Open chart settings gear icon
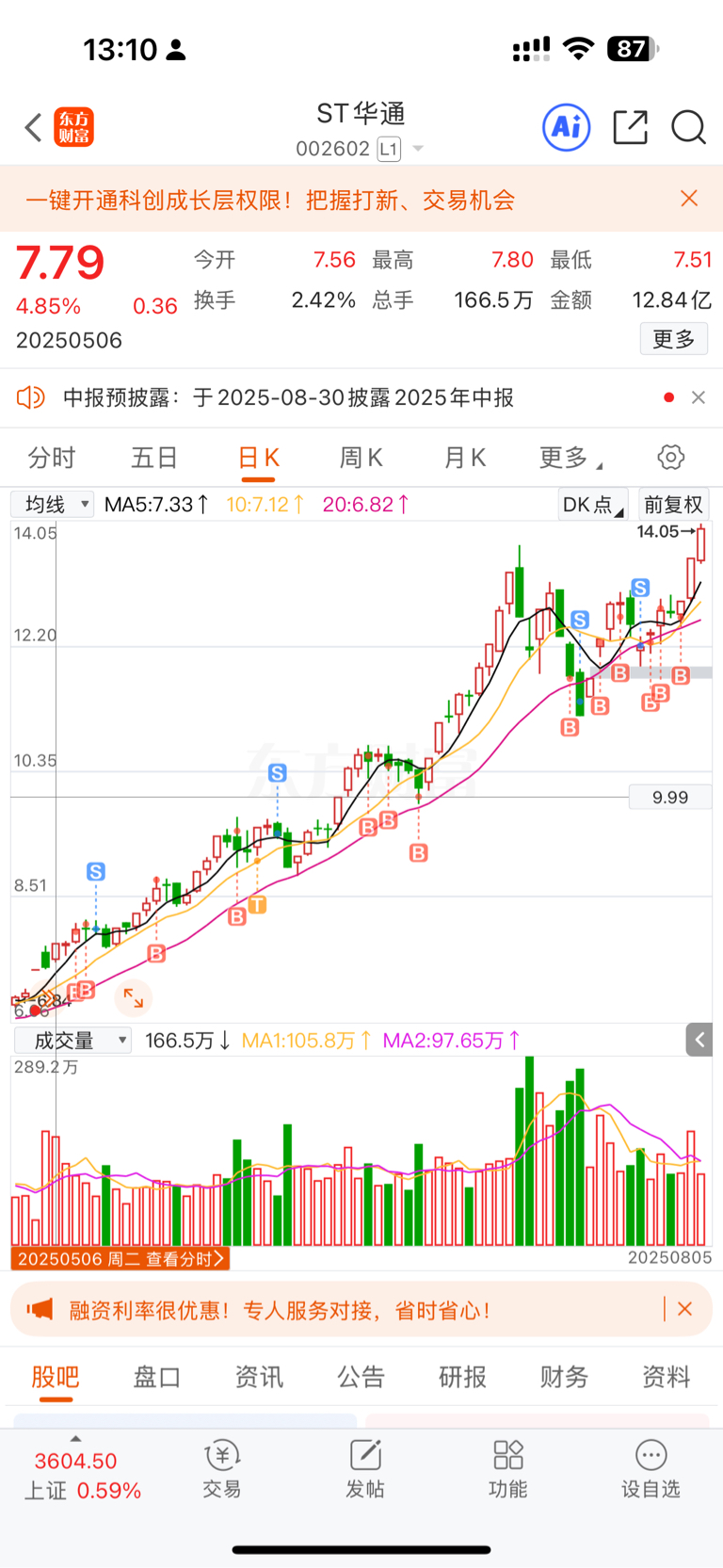The width and height of the screenshot is (723, 1568). (x=671, y=458)
